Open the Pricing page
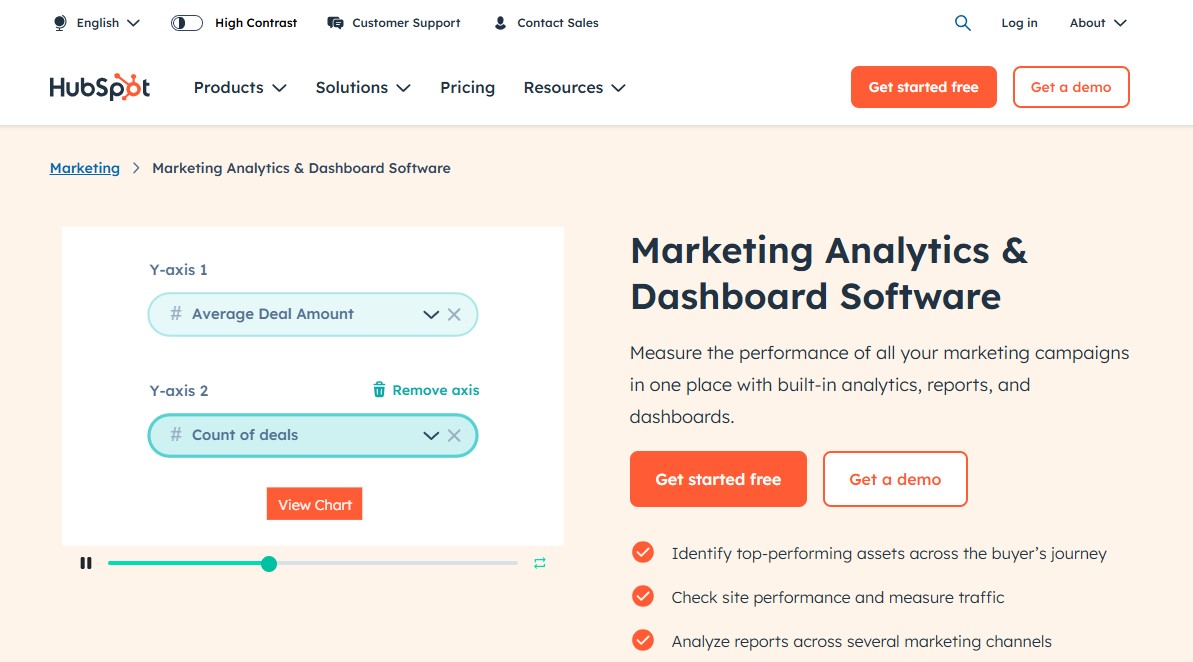The width and height of the screenshot is (1193, 662). [x=467, y=88]
